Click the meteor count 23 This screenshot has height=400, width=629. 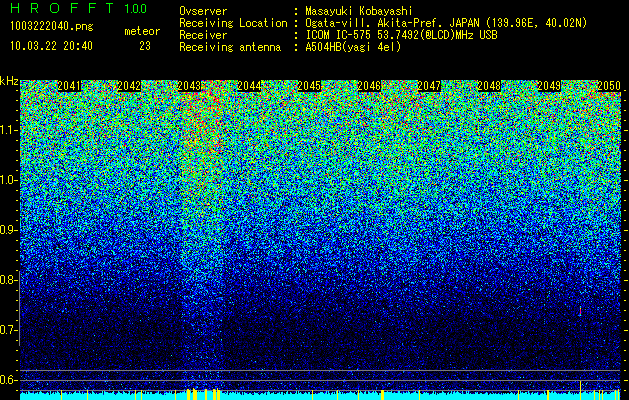[145, 46]
